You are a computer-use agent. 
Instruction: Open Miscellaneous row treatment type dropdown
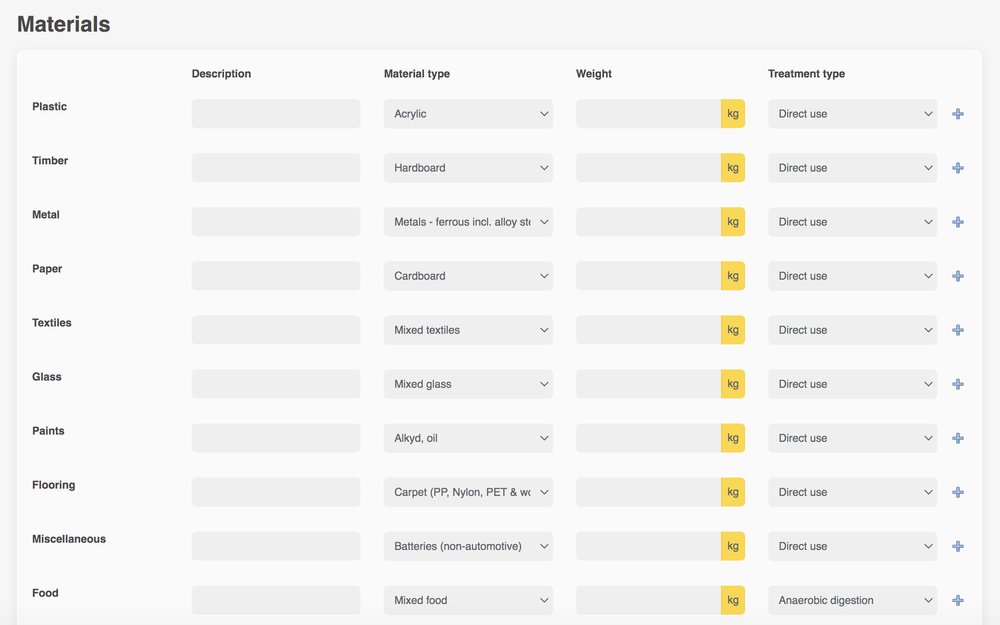(x=853, y=547)
